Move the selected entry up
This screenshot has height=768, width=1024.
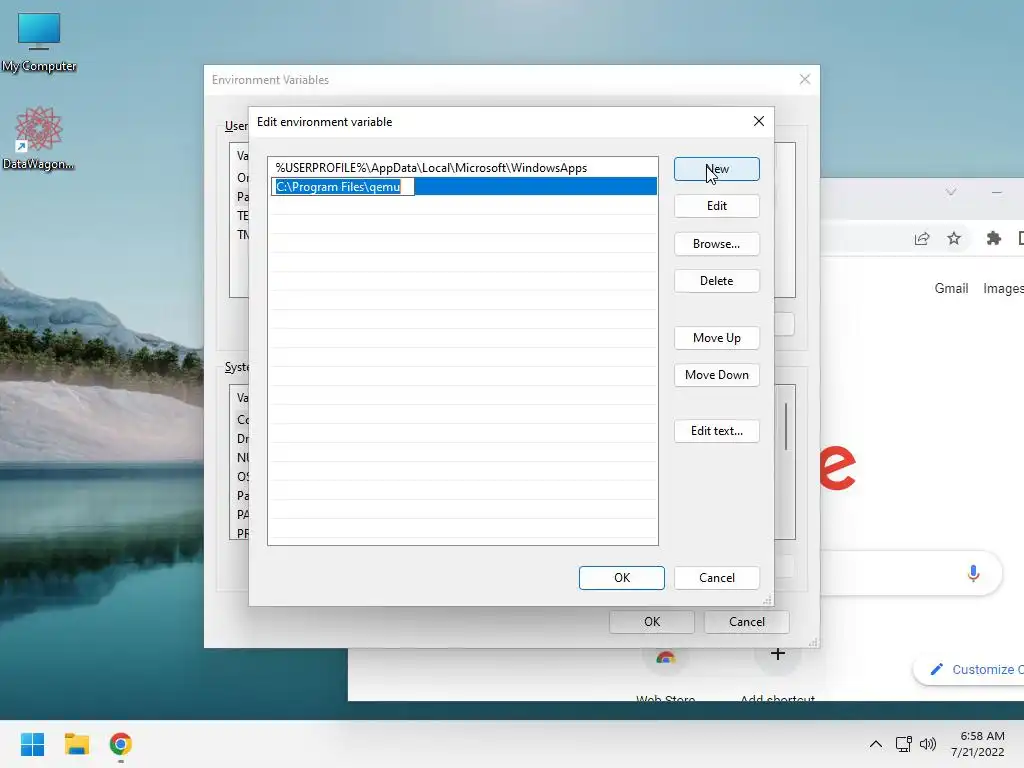point(716,338)
